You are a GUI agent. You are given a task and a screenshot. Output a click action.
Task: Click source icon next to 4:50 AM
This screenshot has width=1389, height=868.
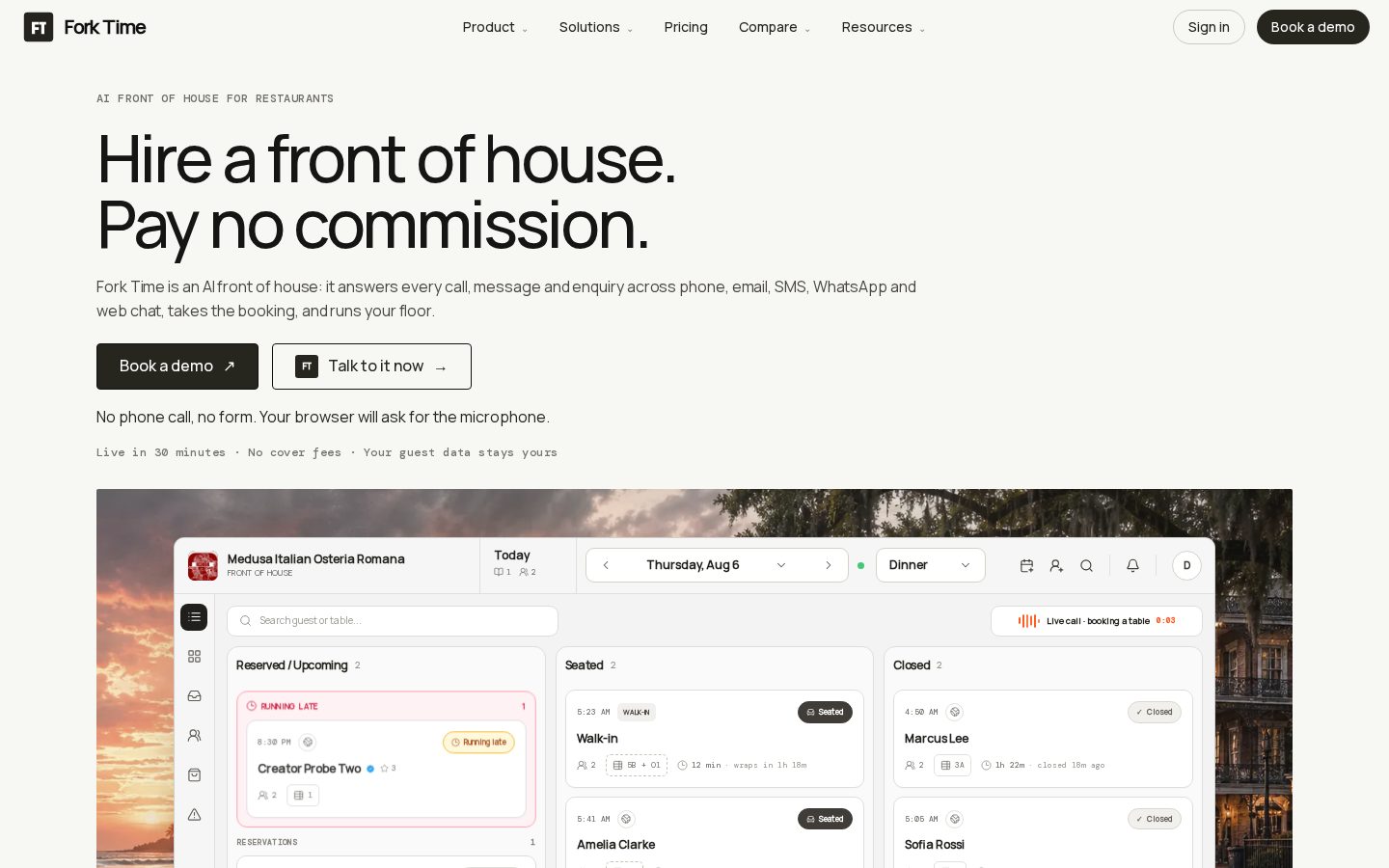tap(955, 712)
